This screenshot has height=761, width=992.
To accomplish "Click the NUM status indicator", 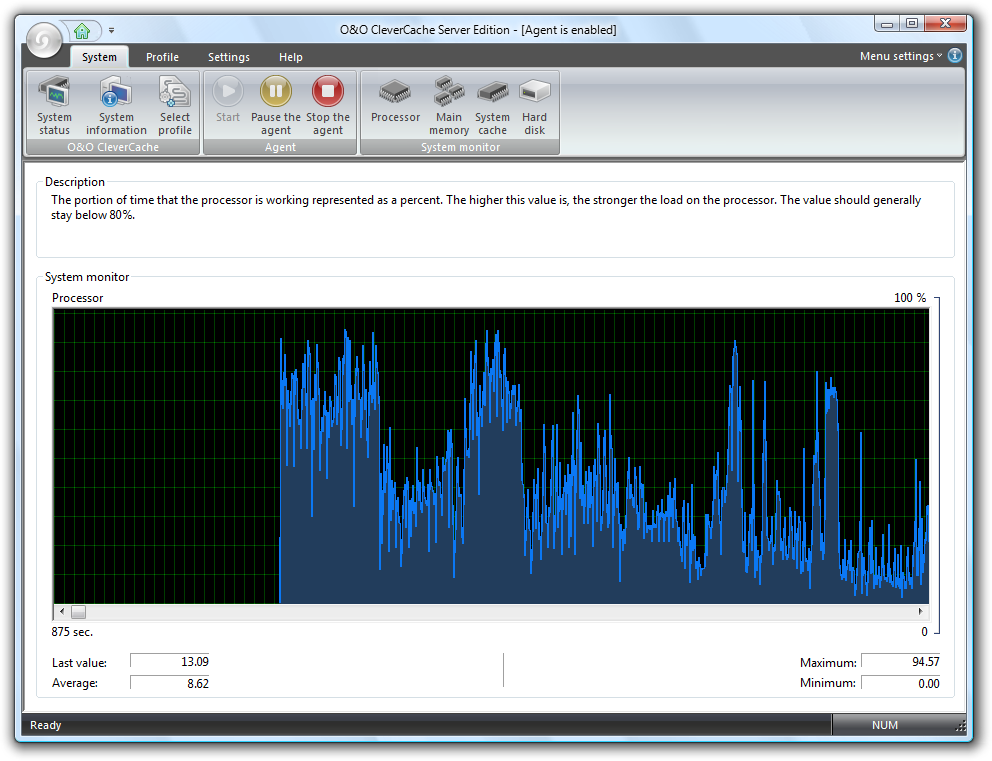I will click(x=884, y=725).
